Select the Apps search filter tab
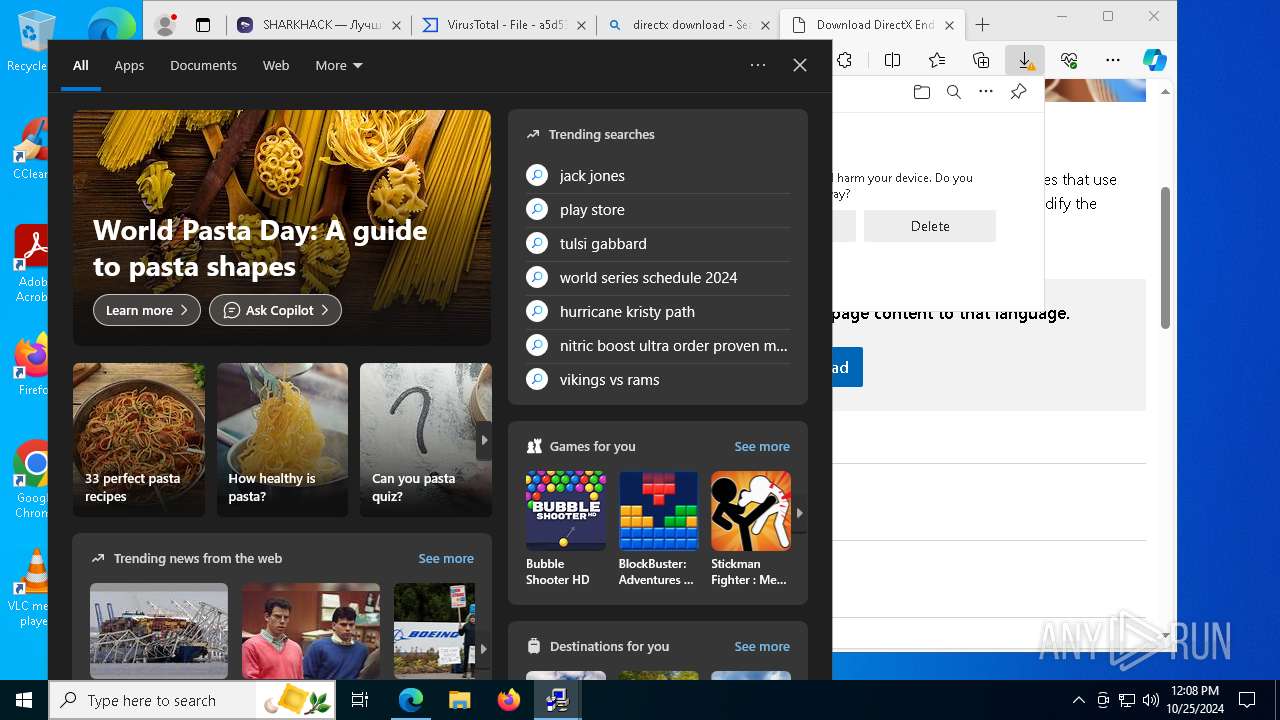This screenshot has height=720, width=1280. pos(129,65)
